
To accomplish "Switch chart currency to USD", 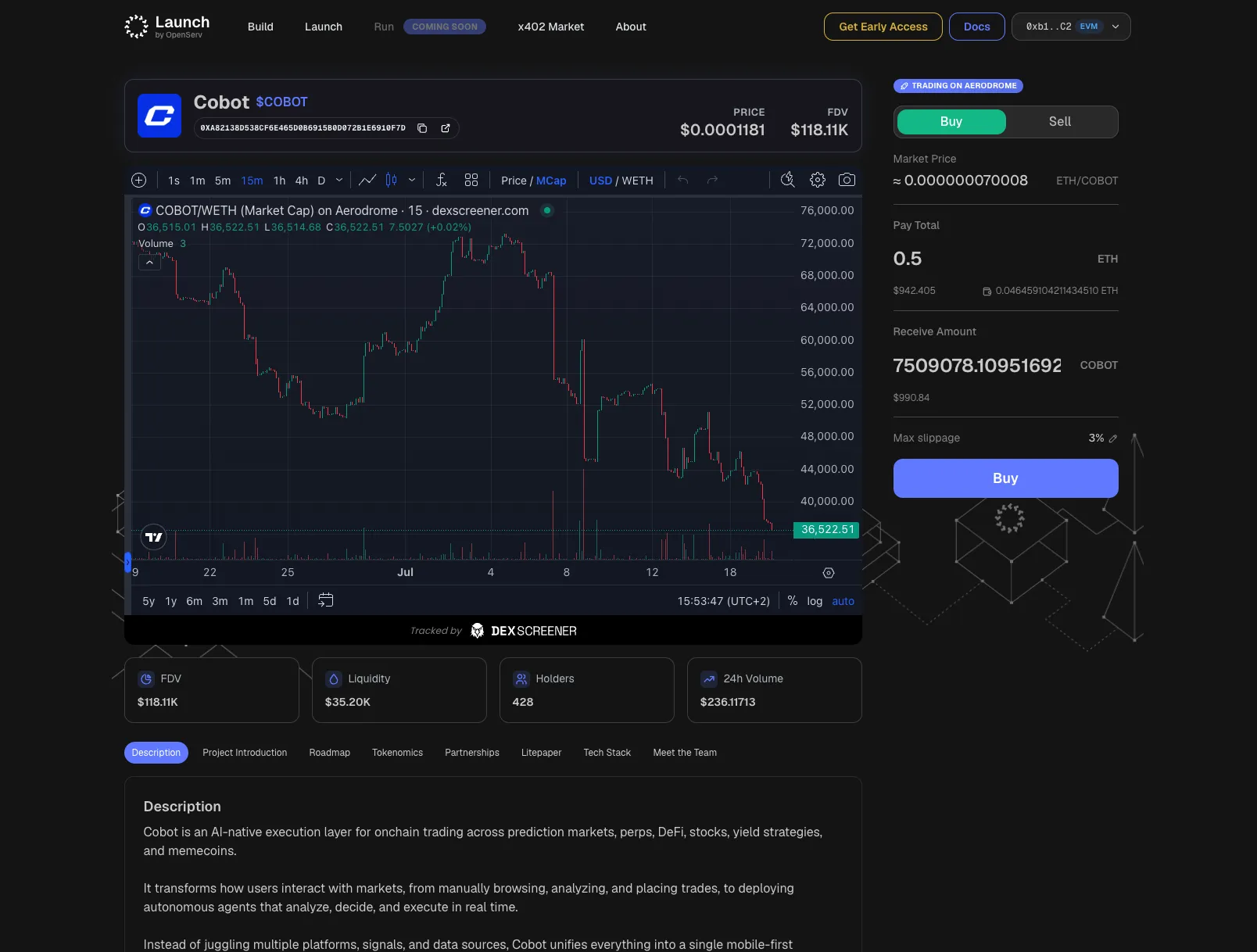I will tap(600, 181).
